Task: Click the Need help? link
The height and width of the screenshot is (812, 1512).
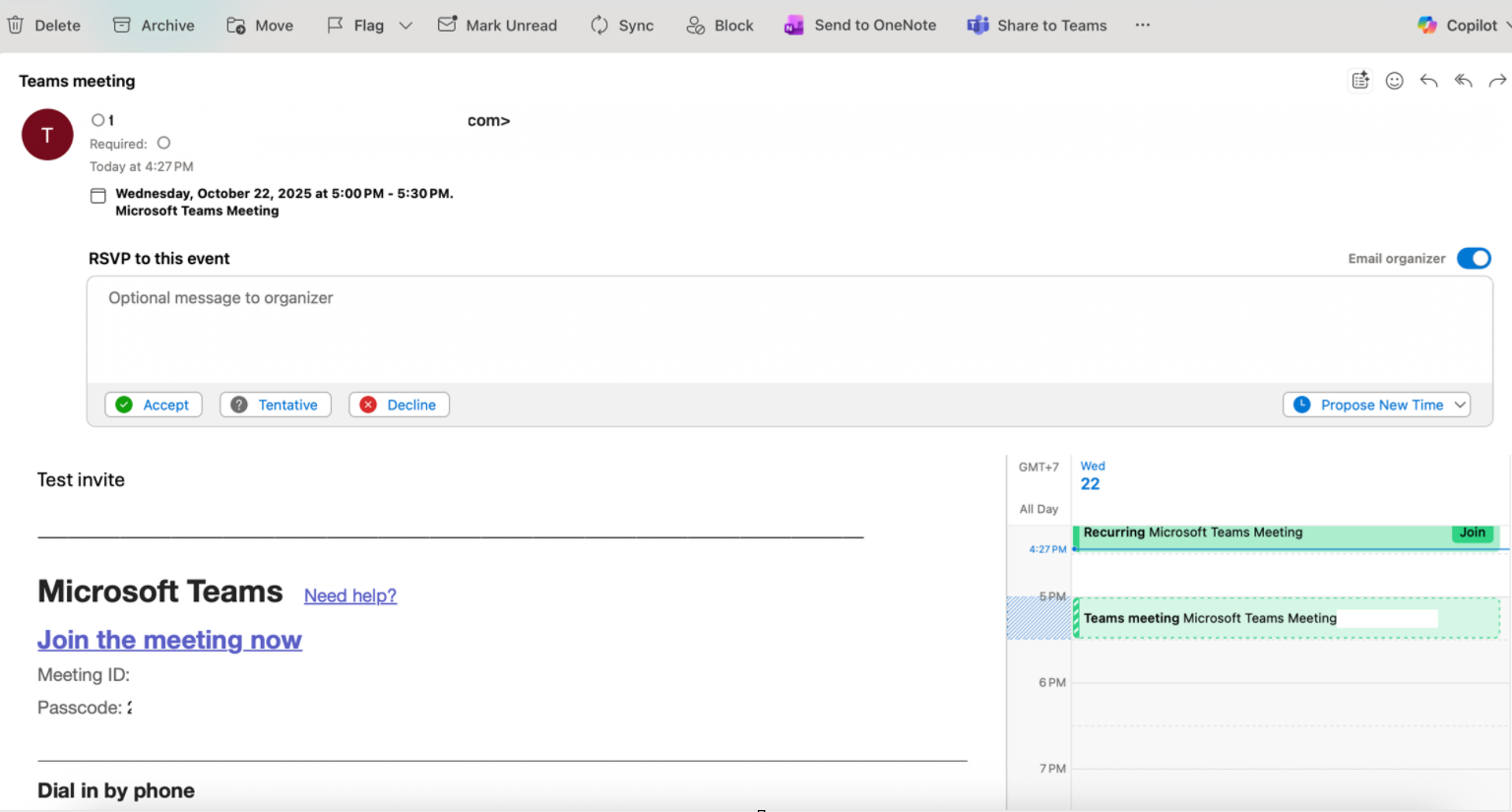Action: pos(350,595)
